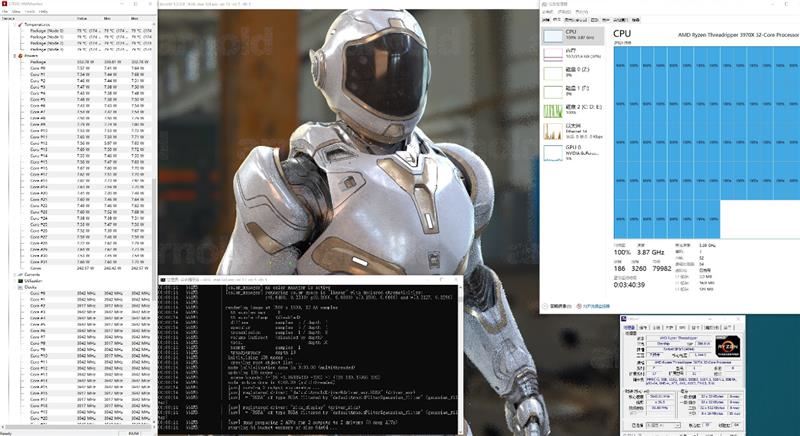The width and height of the screenshot is (800, 436).
Task: Expand the Utilization node in HWMonitor
Action: click(14, 280)
